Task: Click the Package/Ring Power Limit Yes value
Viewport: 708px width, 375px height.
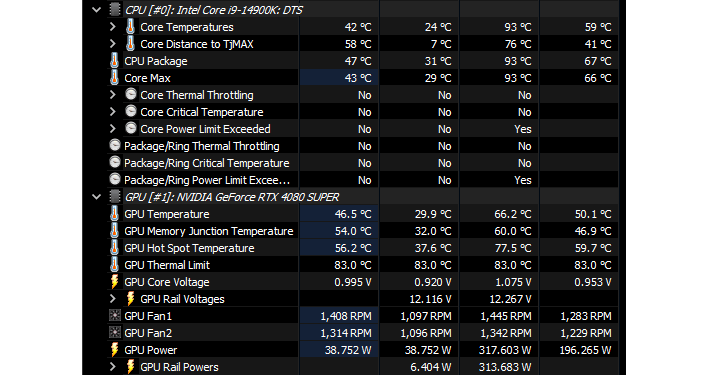Action: [522, 180]
